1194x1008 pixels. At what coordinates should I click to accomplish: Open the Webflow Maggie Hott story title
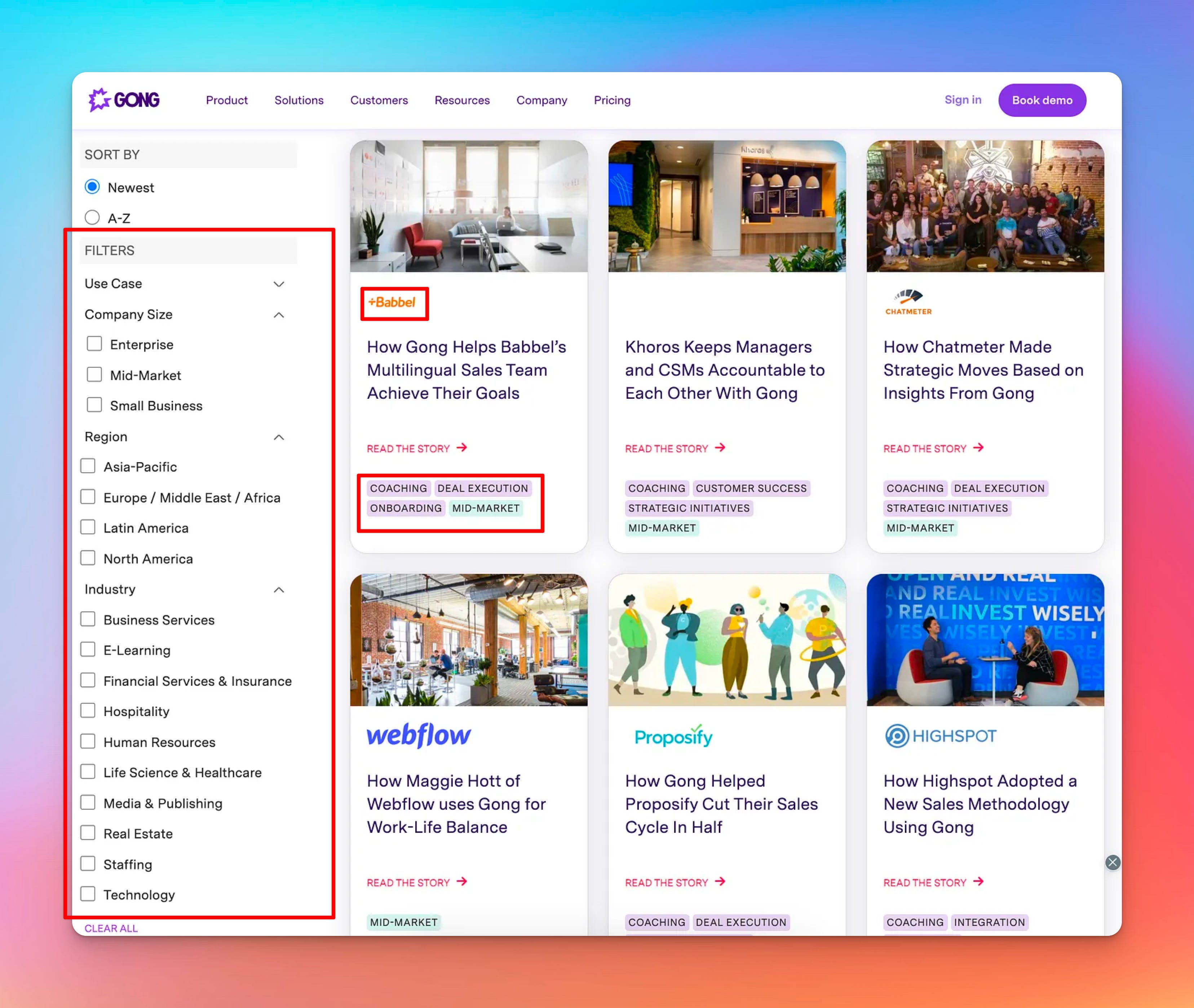[x=456, y=804]
